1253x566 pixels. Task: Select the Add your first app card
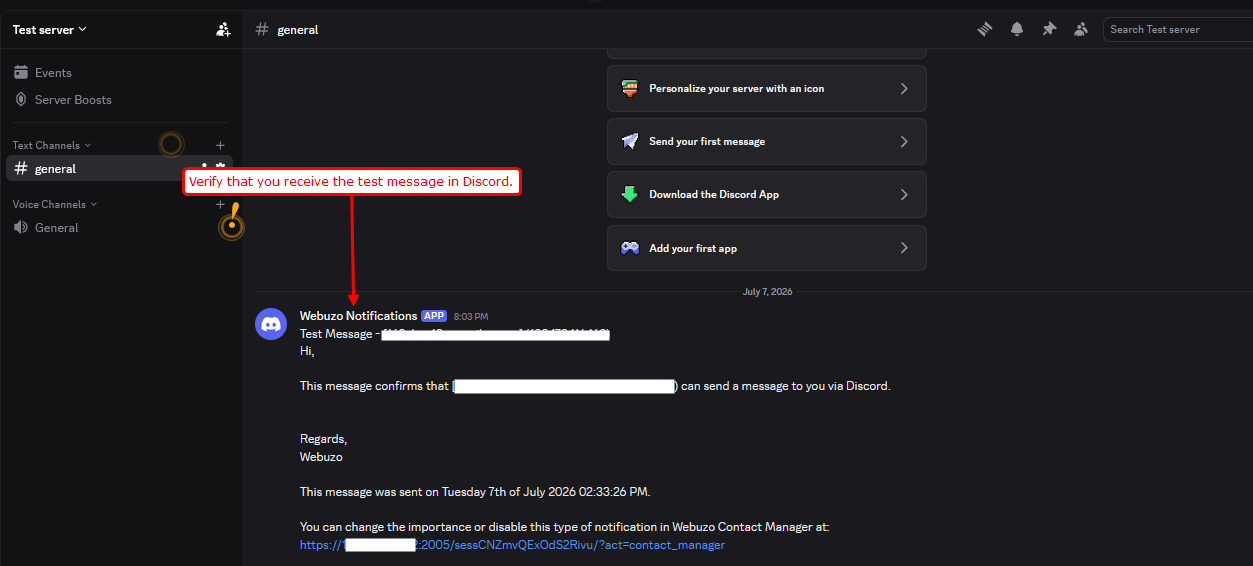766,248
